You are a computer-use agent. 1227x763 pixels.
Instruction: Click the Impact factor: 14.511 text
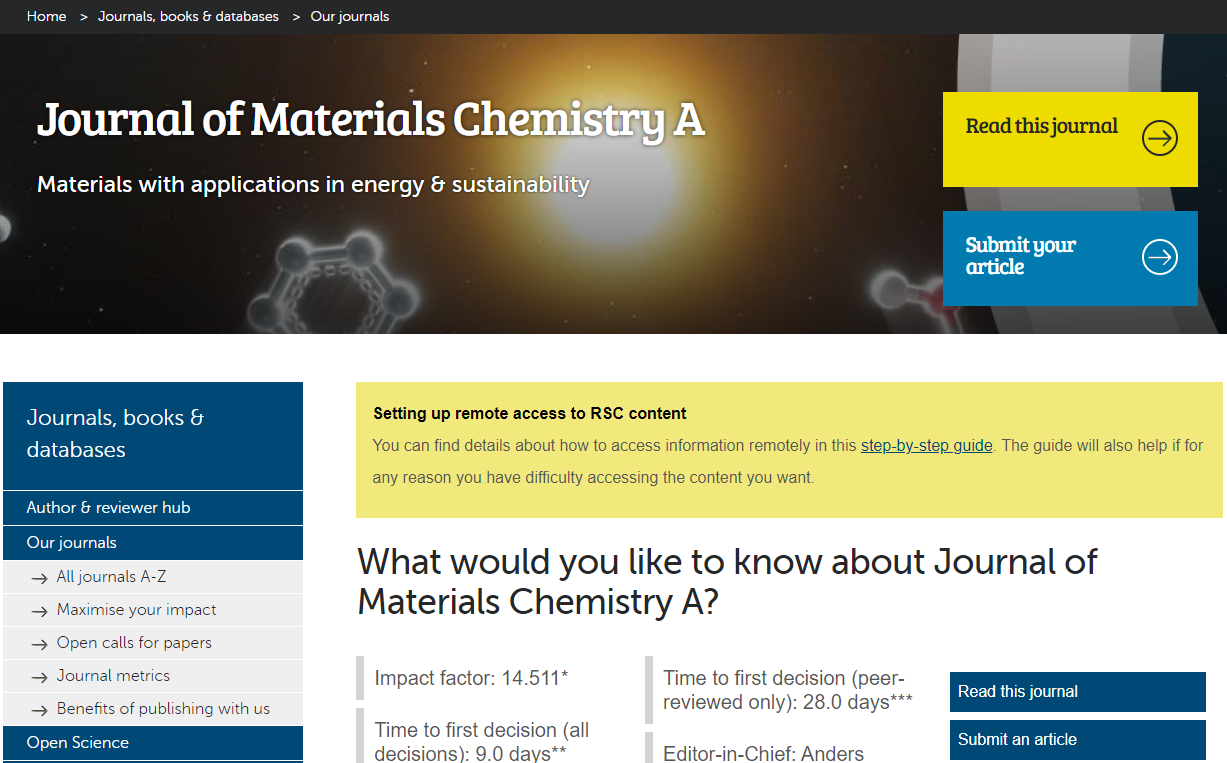(x=471, y=679)
